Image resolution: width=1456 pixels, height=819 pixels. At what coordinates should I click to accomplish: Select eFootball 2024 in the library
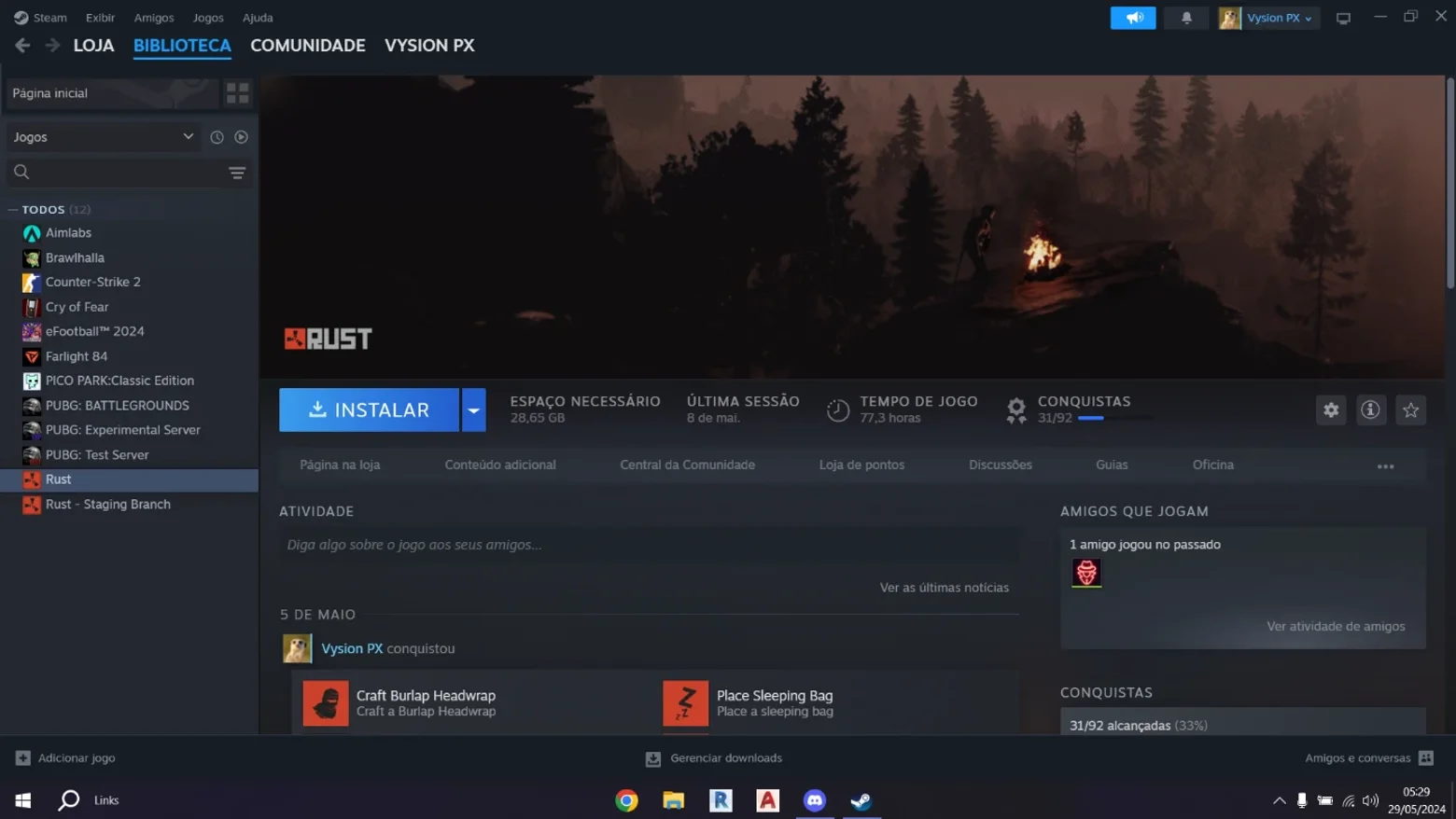[x=129, y=331]
